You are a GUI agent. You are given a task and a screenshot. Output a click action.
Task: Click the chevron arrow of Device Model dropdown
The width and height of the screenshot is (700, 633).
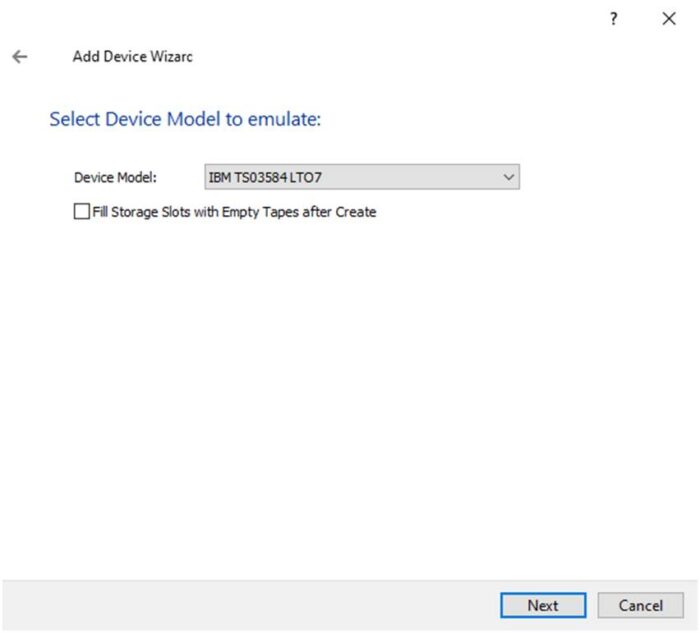pyautogui.click(x=509, y=177)
